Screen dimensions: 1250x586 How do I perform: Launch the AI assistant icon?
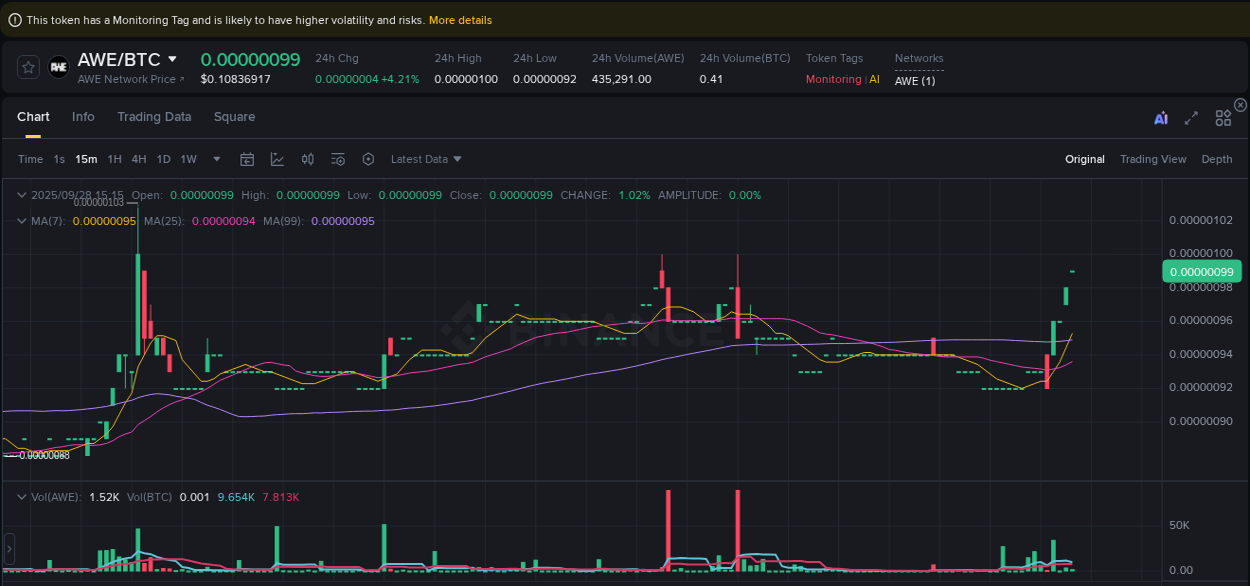pyautogui.click(x=1161, y=117)
